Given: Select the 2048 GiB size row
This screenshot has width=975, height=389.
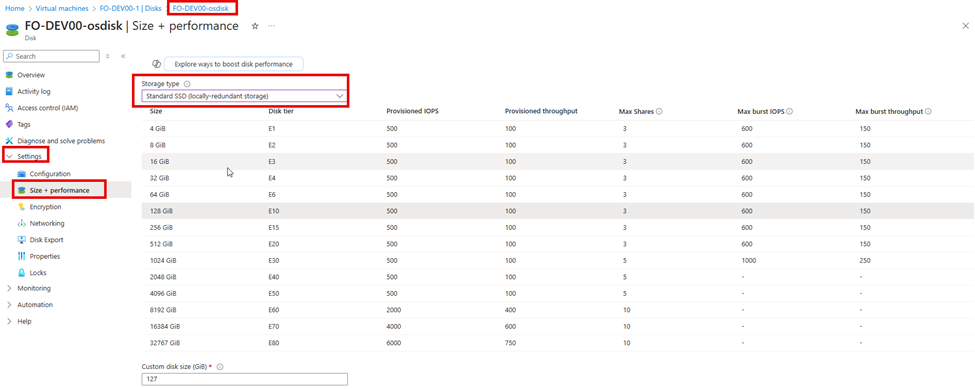Looking at the screenshot, I should (x=558, y=277).
